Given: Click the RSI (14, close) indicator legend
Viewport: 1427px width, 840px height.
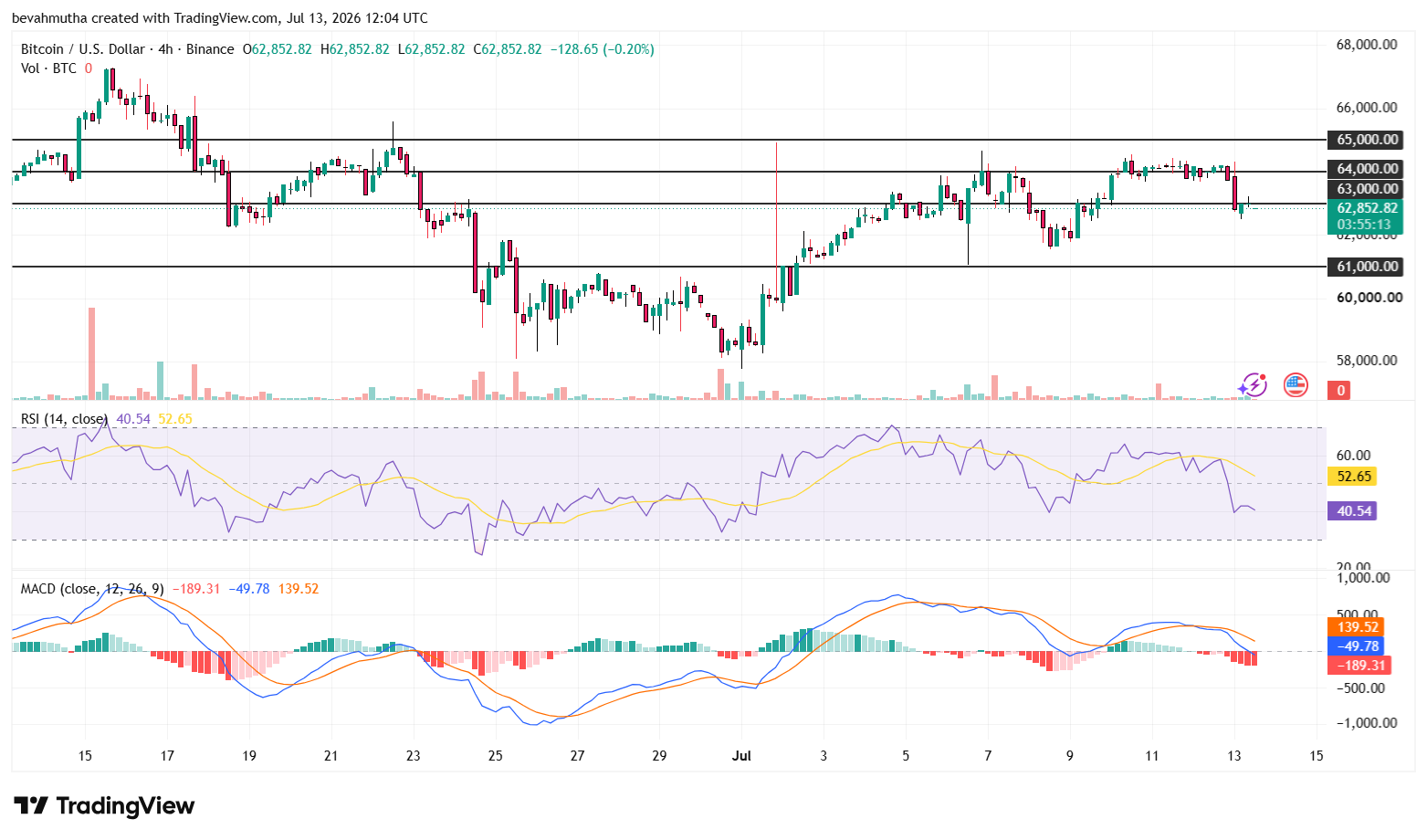Looking at the screenshot, I should point(64,419).
